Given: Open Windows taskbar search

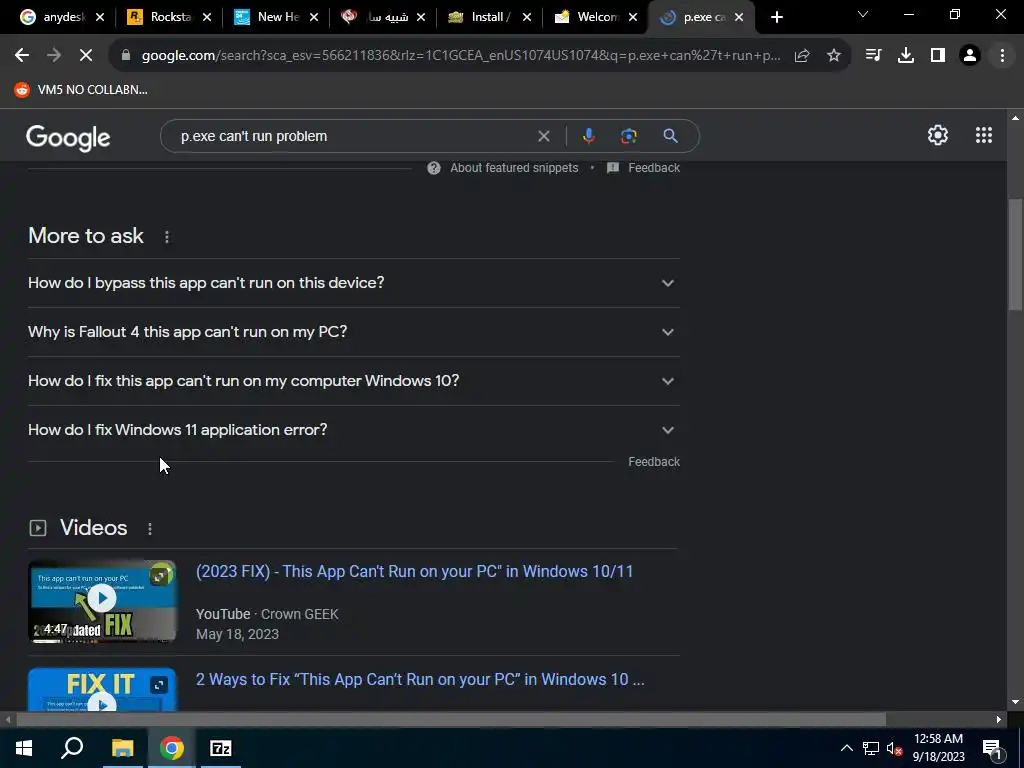Looking at the screenshot, I should [72, 748].
